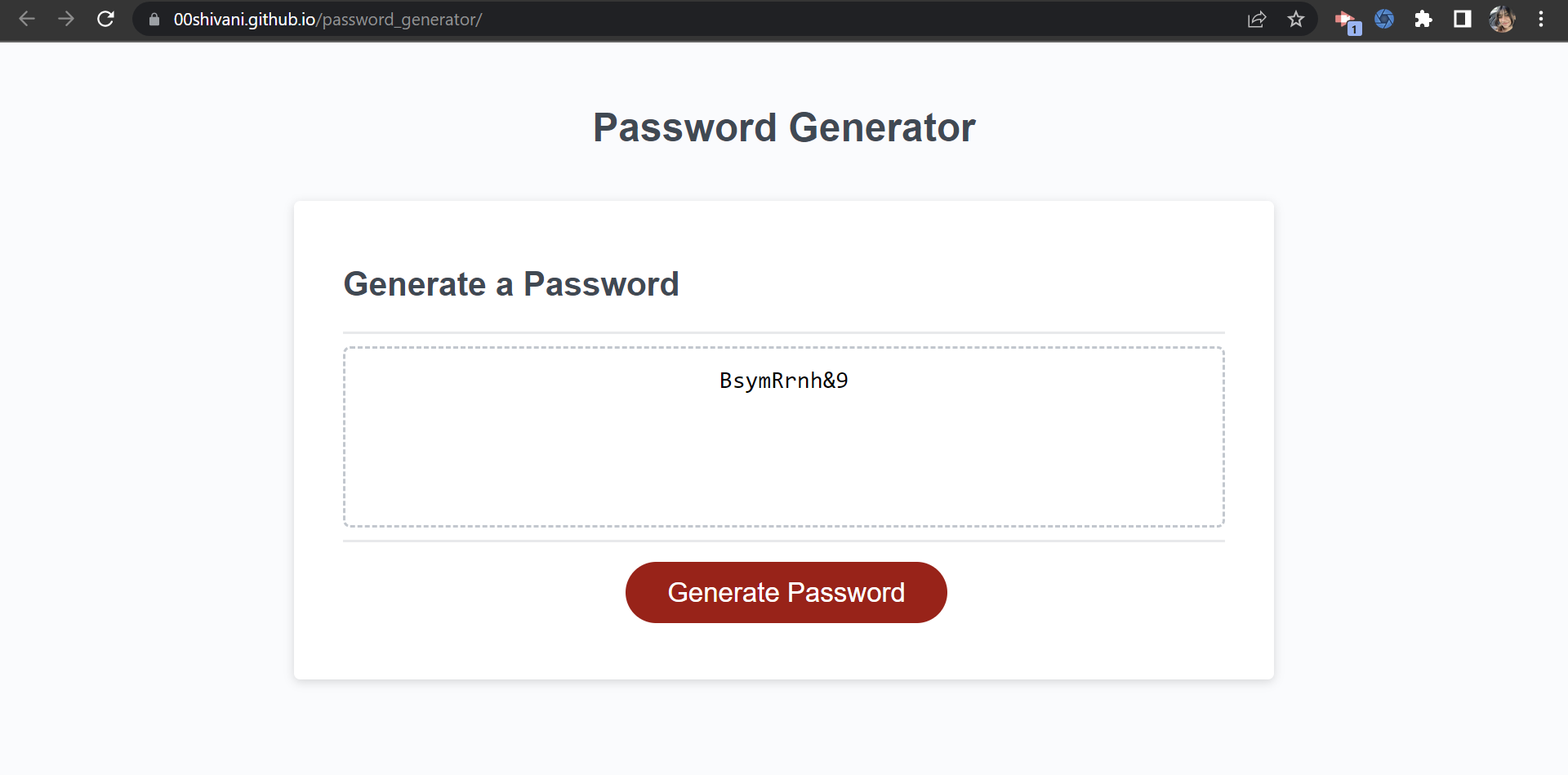
Task: Click the Password Generator page title
Action: click(x=784, y=127)
